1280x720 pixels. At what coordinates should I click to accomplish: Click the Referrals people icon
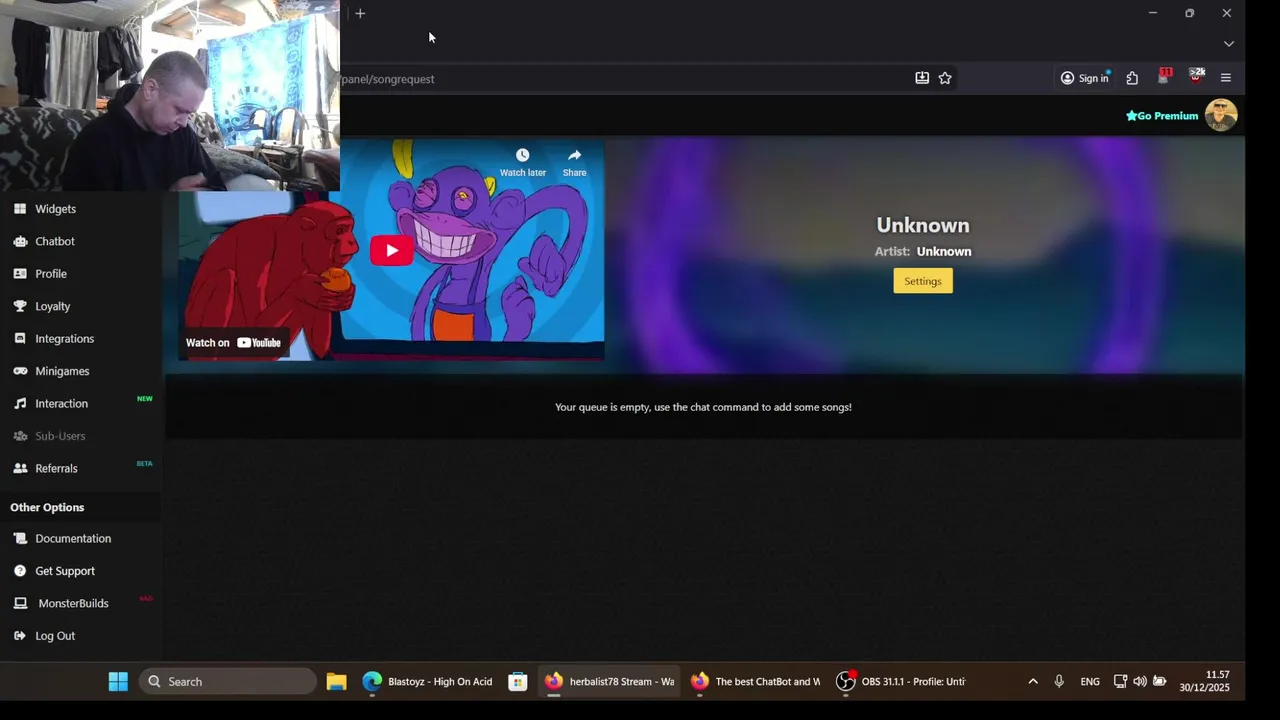click(x=20, y=468)
